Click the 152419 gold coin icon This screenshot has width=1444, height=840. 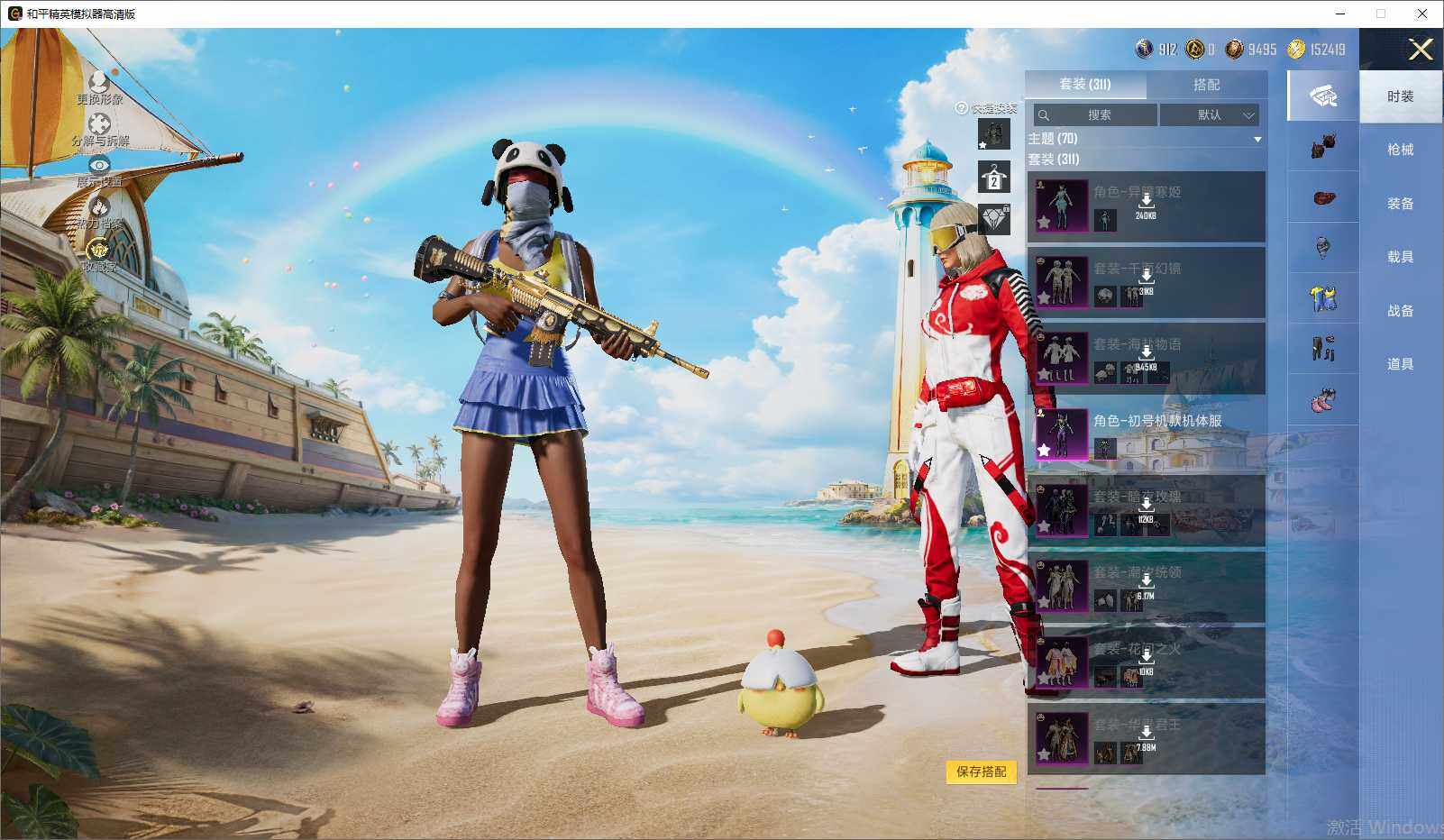1296,49
